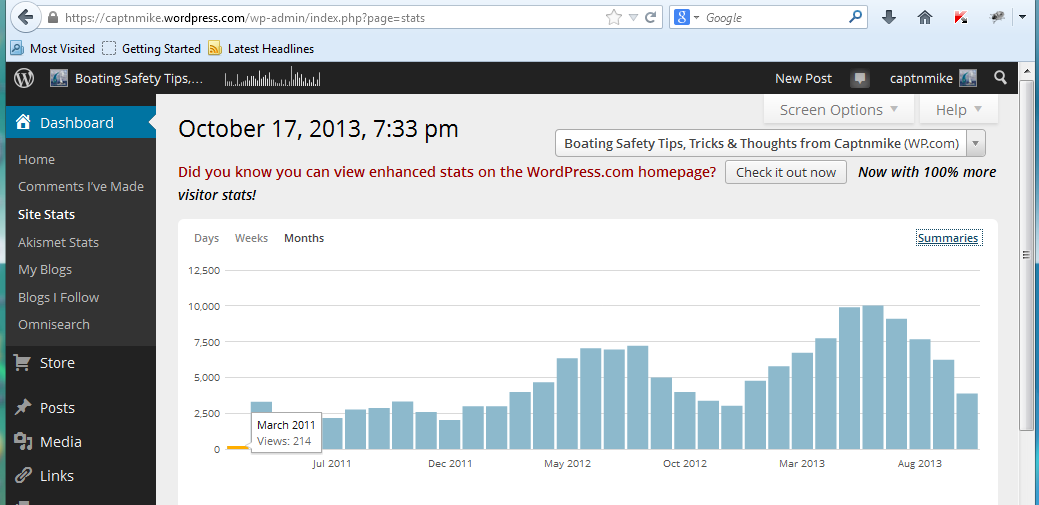Click the WordPress logo in admin bar
Screen dimensions: 1039x505
[x=24, y=78]
